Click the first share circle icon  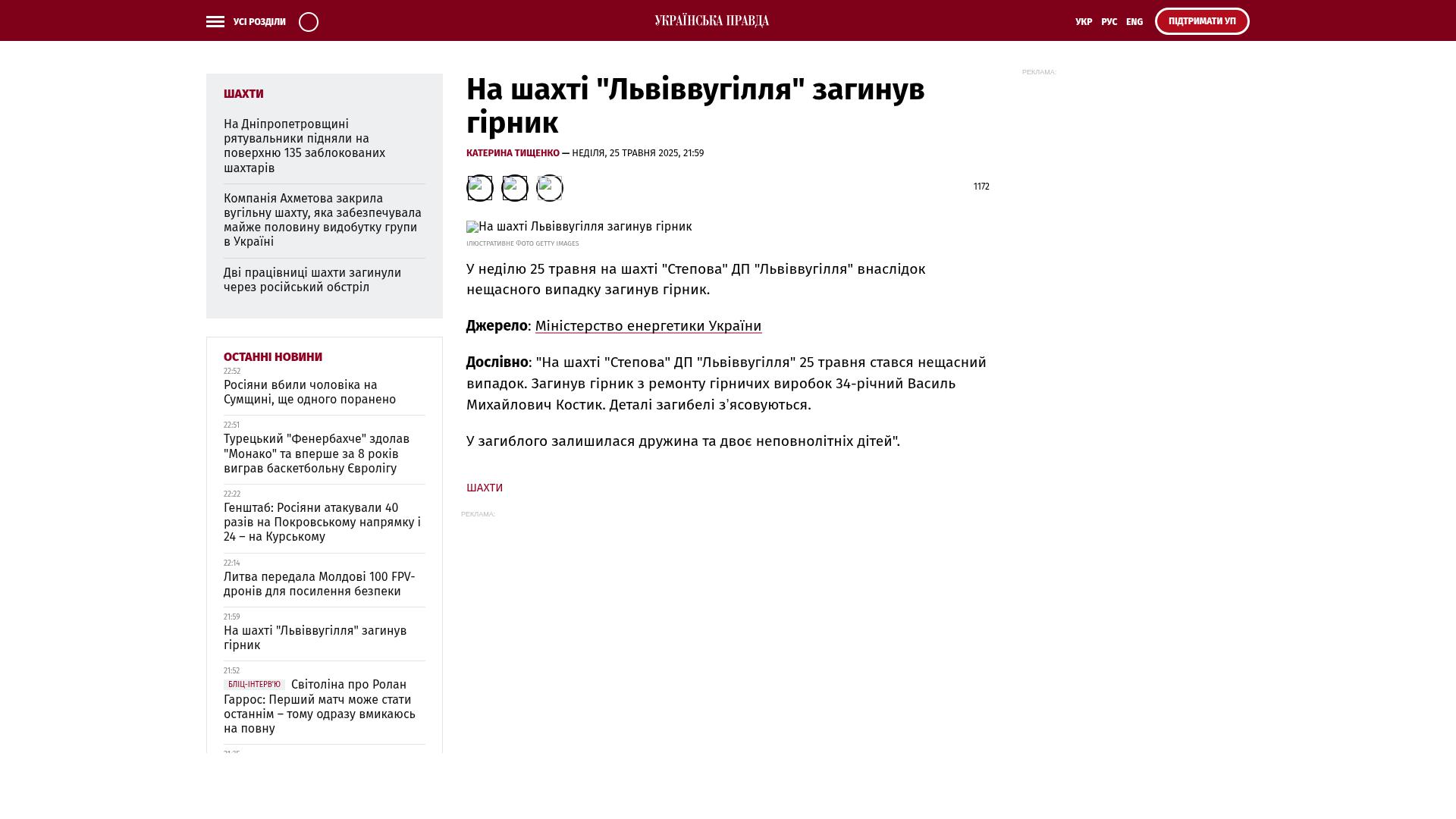coord(479,188)
